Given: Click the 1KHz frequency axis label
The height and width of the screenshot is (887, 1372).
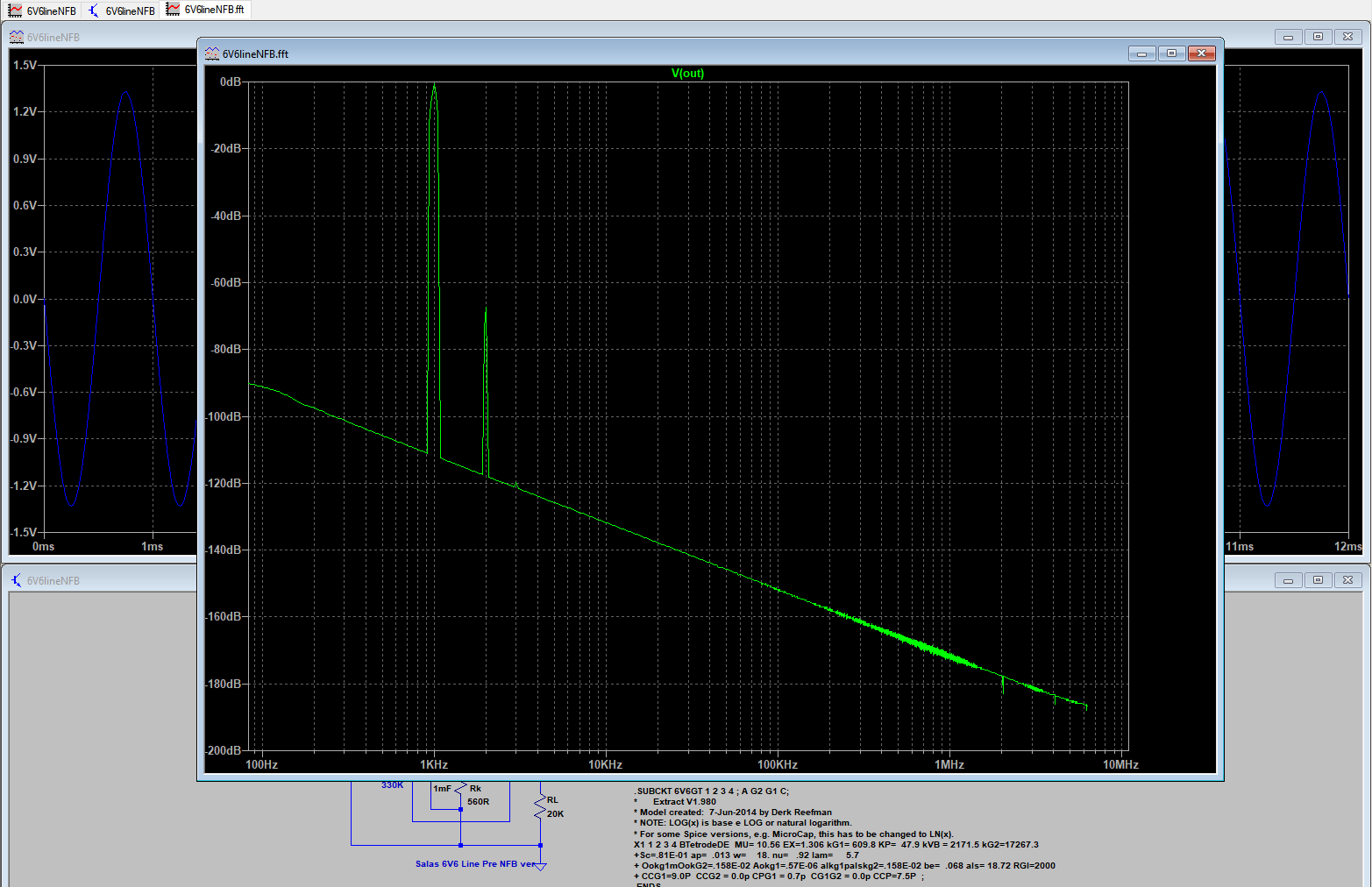Looking at the screenshot, I should click(x=434, y=764).
